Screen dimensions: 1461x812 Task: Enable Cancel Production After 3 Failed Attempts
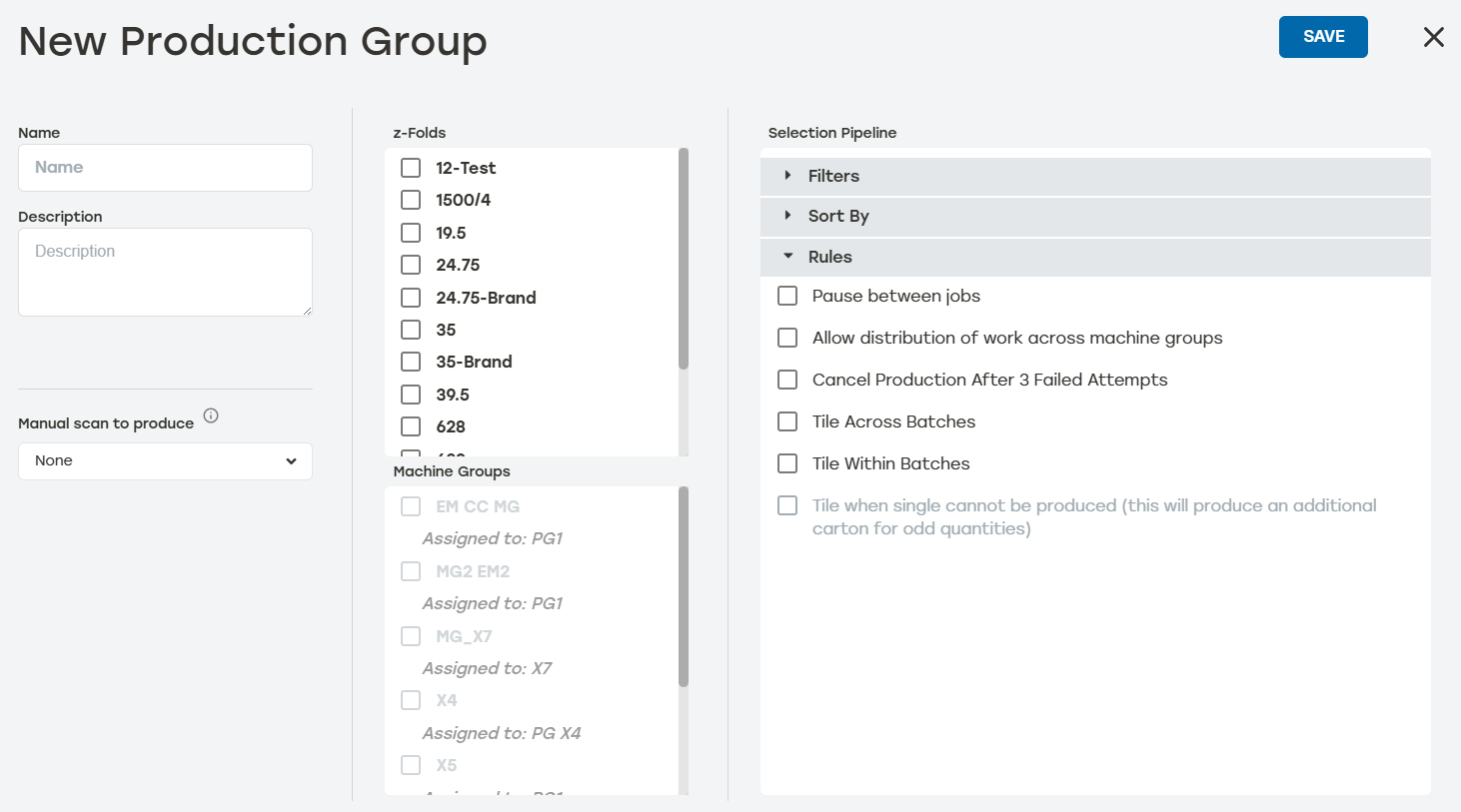pos(786,379)
